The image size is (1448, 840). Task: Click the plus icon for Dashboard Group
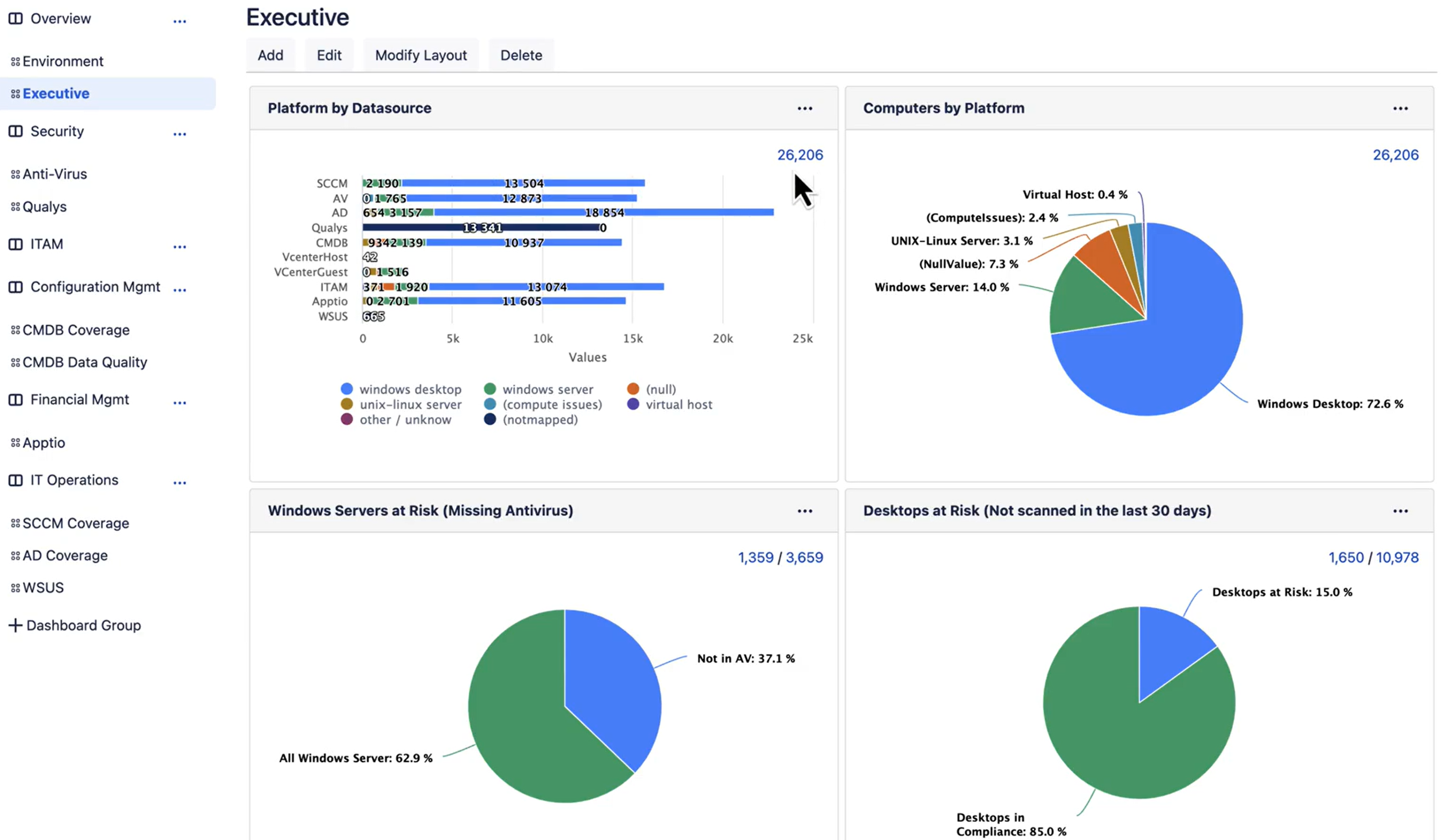(16, 625)
